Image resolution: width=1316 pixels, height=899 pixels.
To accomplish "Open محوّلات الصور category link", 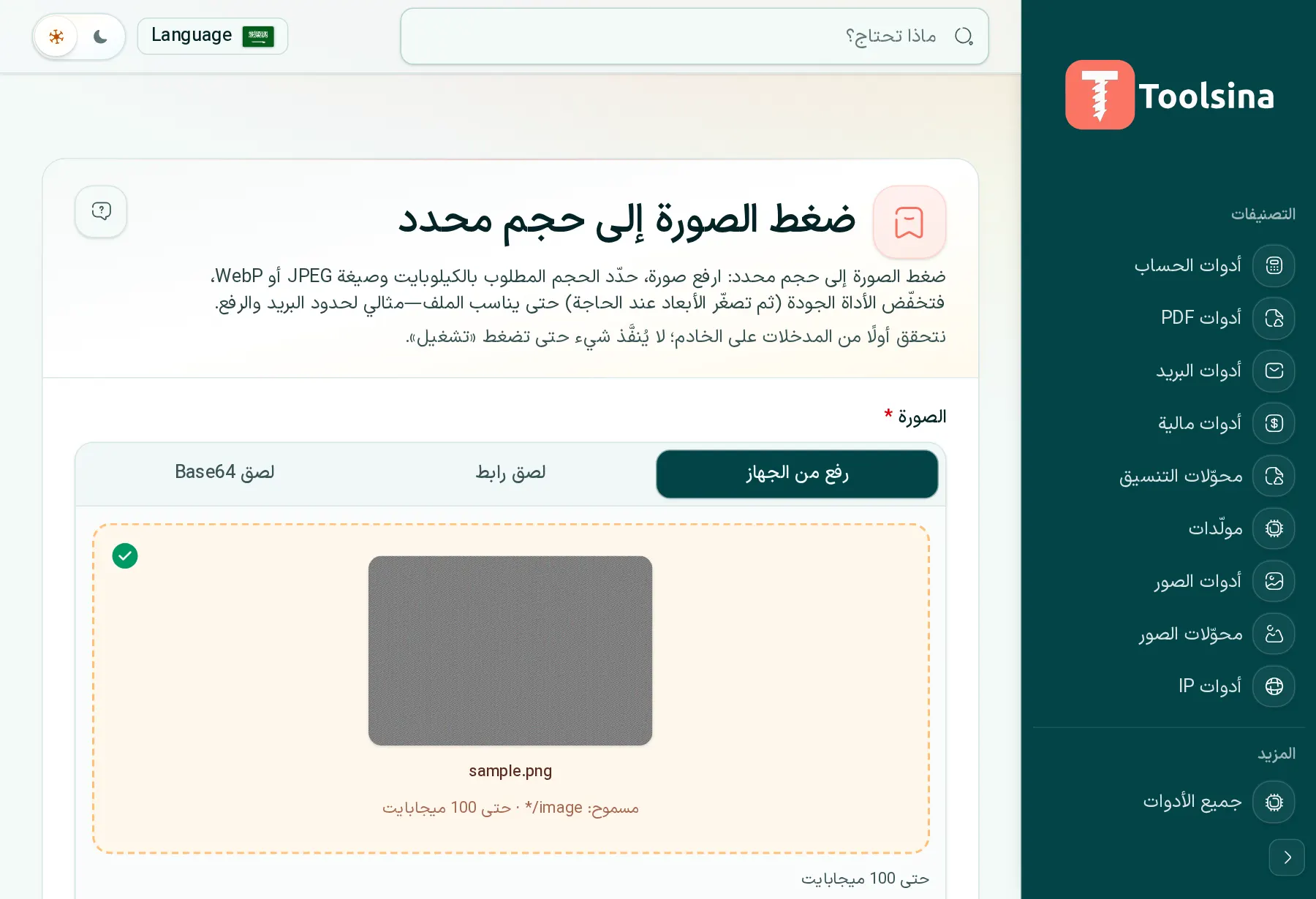I will click(x=1190, y=634).
